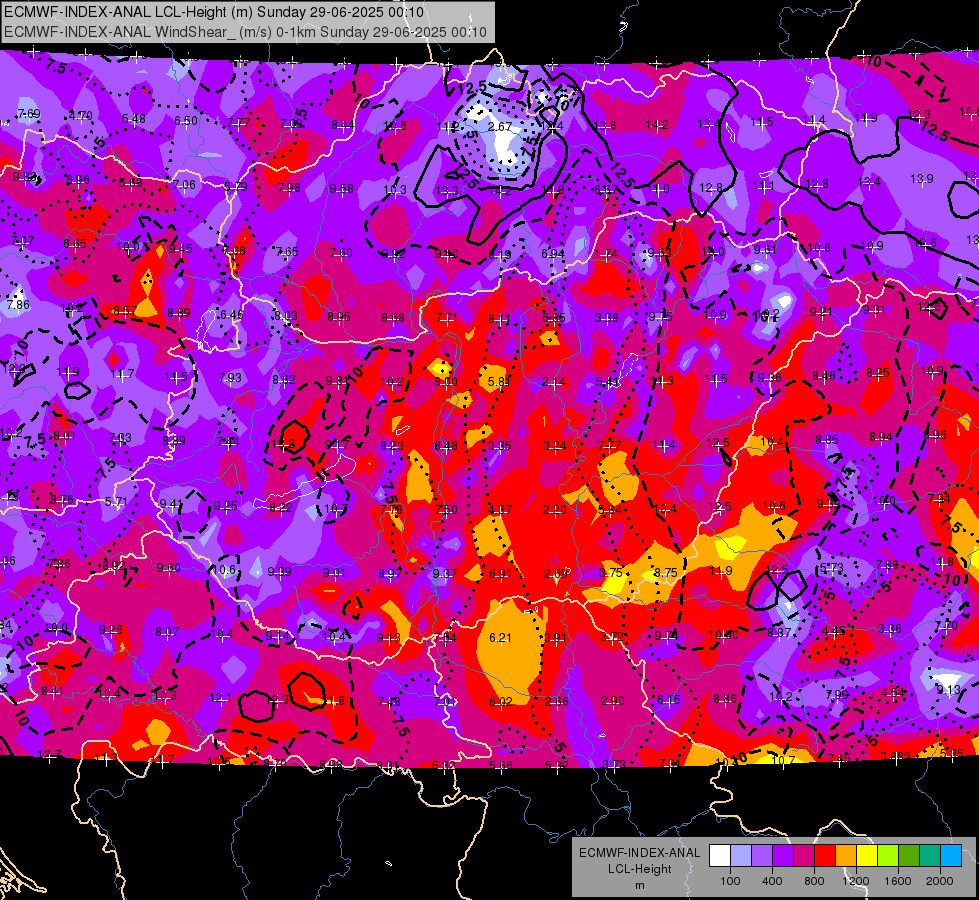The width and height of the screenshot is (979, 900).
Task: Click the grid value 6.50
Action: (x=185, y=121)
